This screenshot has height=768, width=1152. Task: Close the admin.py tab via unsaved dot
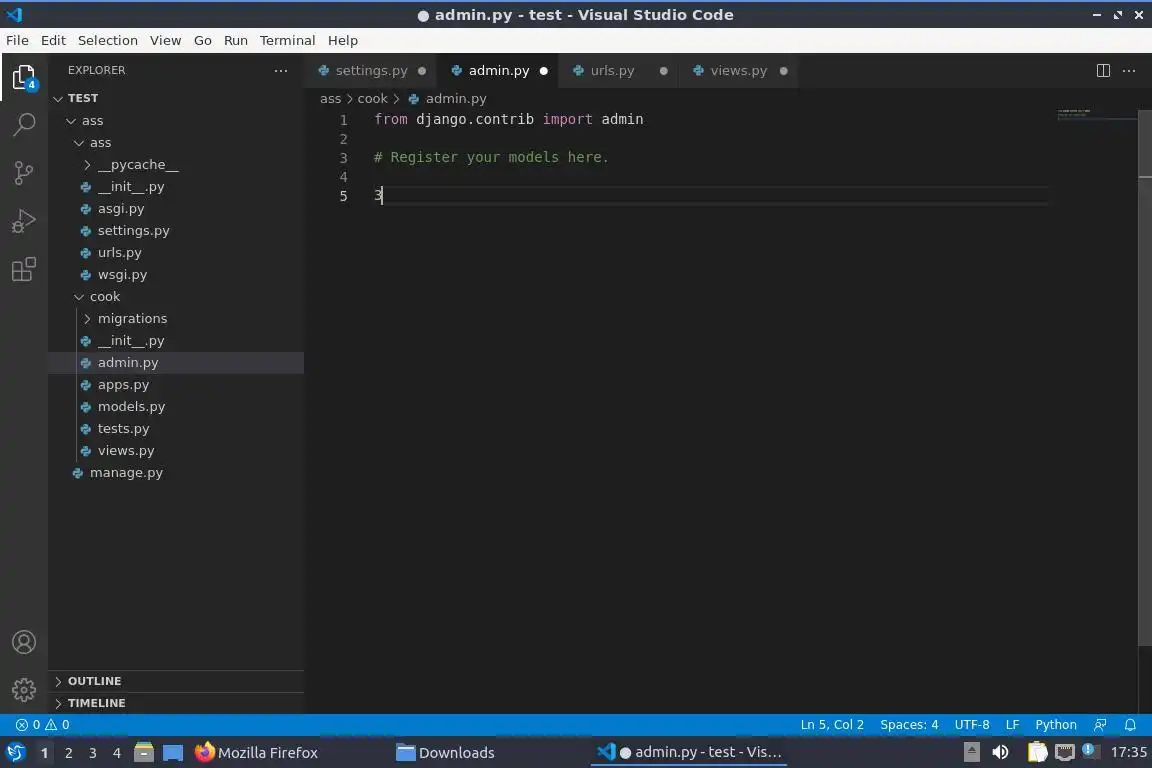coord(544,71)
